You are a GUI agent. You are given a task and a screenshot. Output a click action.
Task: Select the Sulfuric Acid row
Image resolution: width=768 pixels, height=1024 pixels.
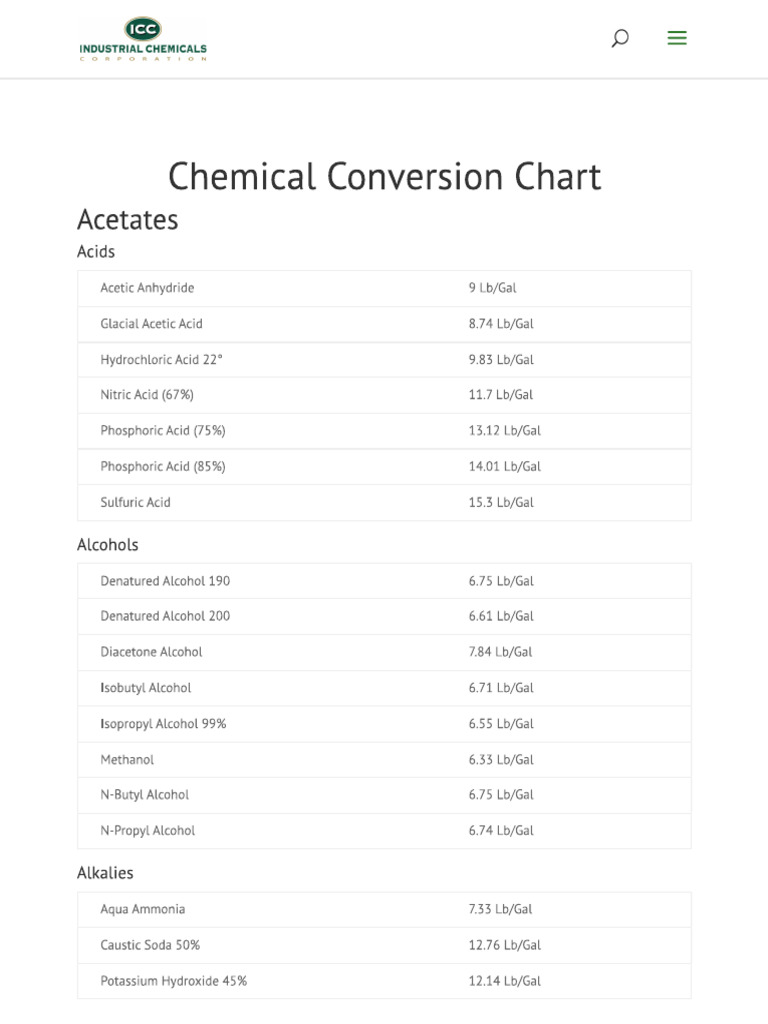point(136,503)
